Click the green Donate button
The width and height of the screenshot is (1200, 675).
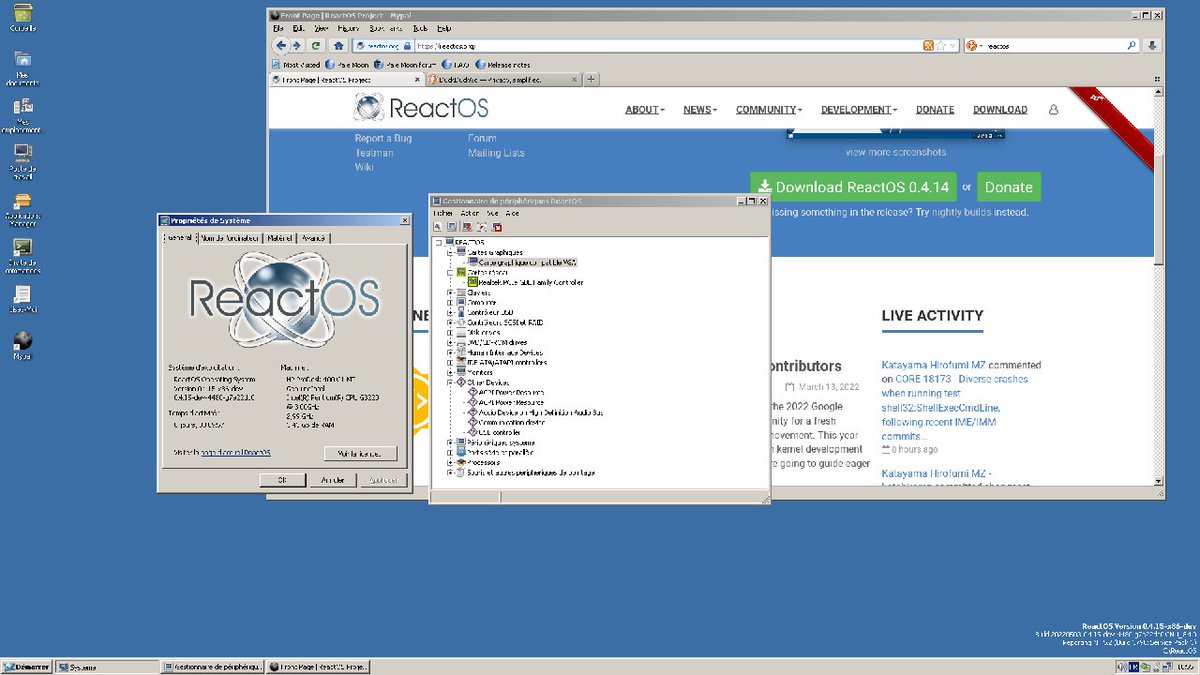tap(1008, 187)
